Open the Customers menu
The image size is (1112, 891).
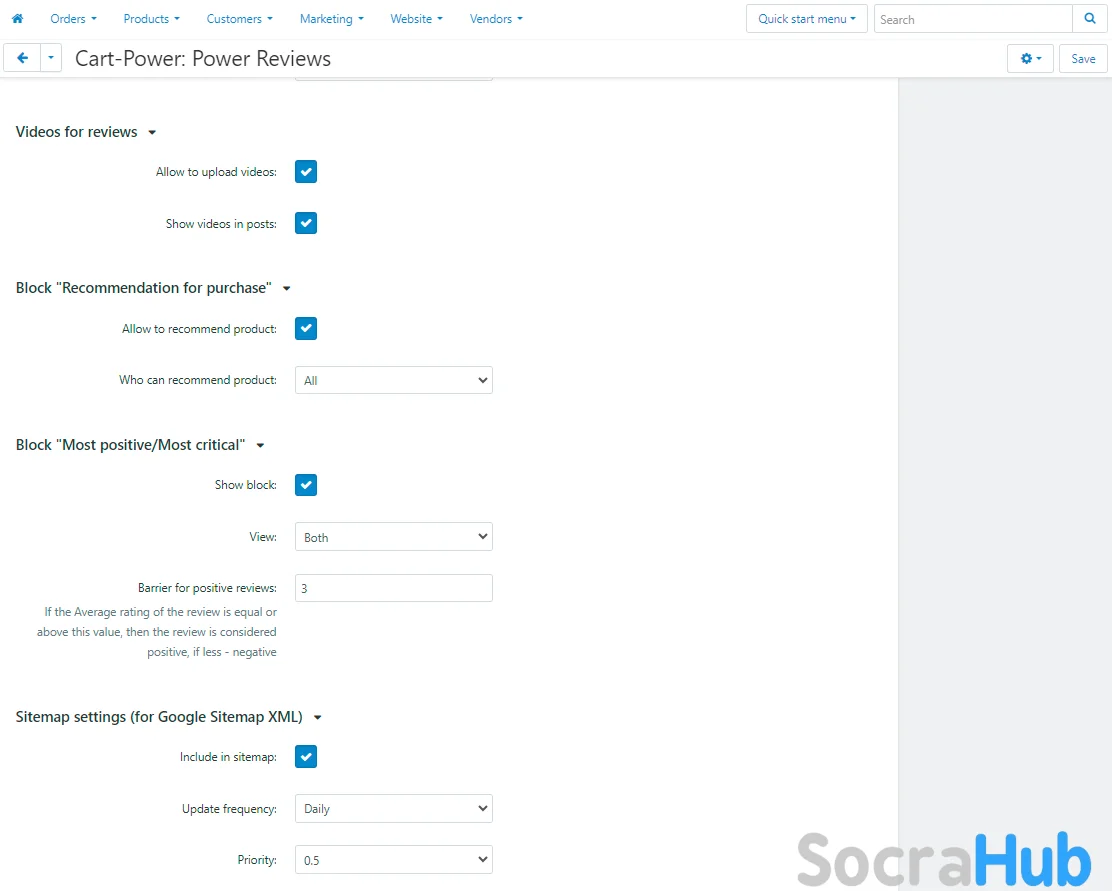(x=240, y=19)
